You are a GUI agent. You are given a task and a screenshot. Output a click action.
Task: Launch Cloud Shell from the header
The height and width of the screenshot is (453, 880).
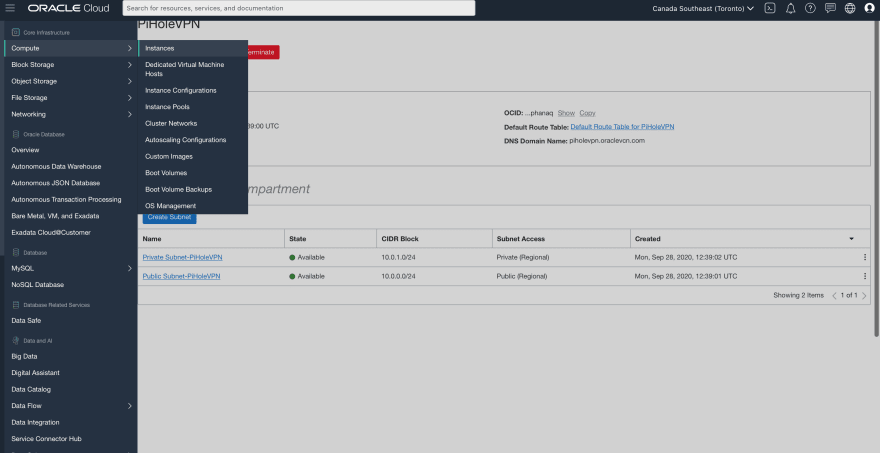[x=770, y=8]
